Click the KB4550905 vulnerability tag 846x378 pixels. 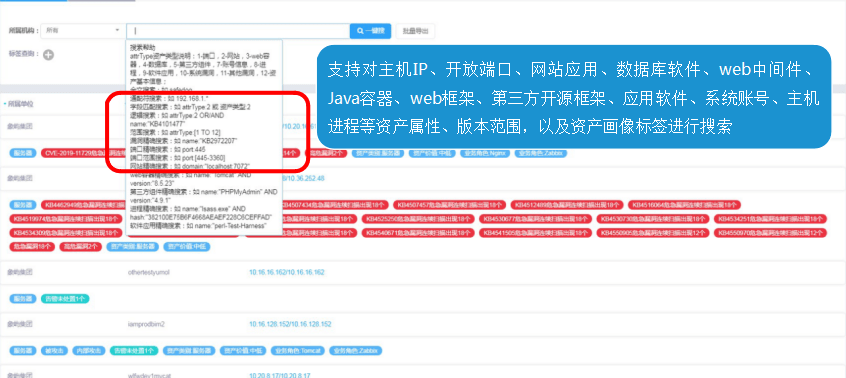point(653,233)
